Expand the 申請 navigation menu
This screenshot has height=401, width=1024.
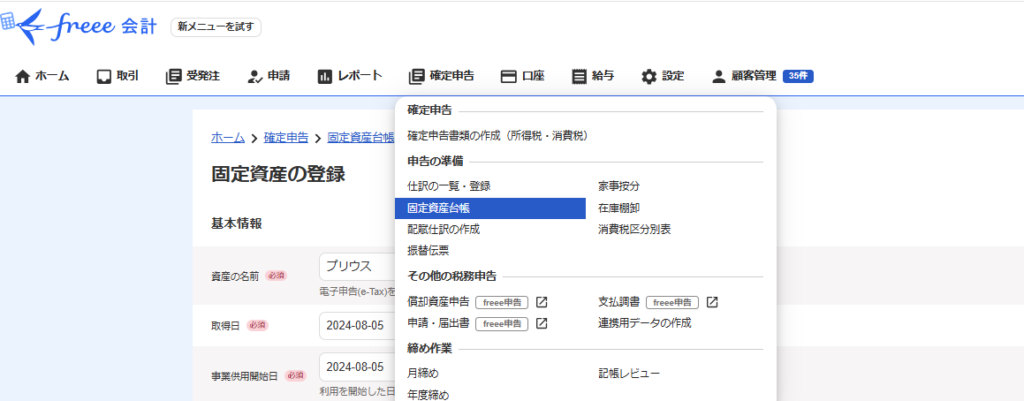(268, 76)
